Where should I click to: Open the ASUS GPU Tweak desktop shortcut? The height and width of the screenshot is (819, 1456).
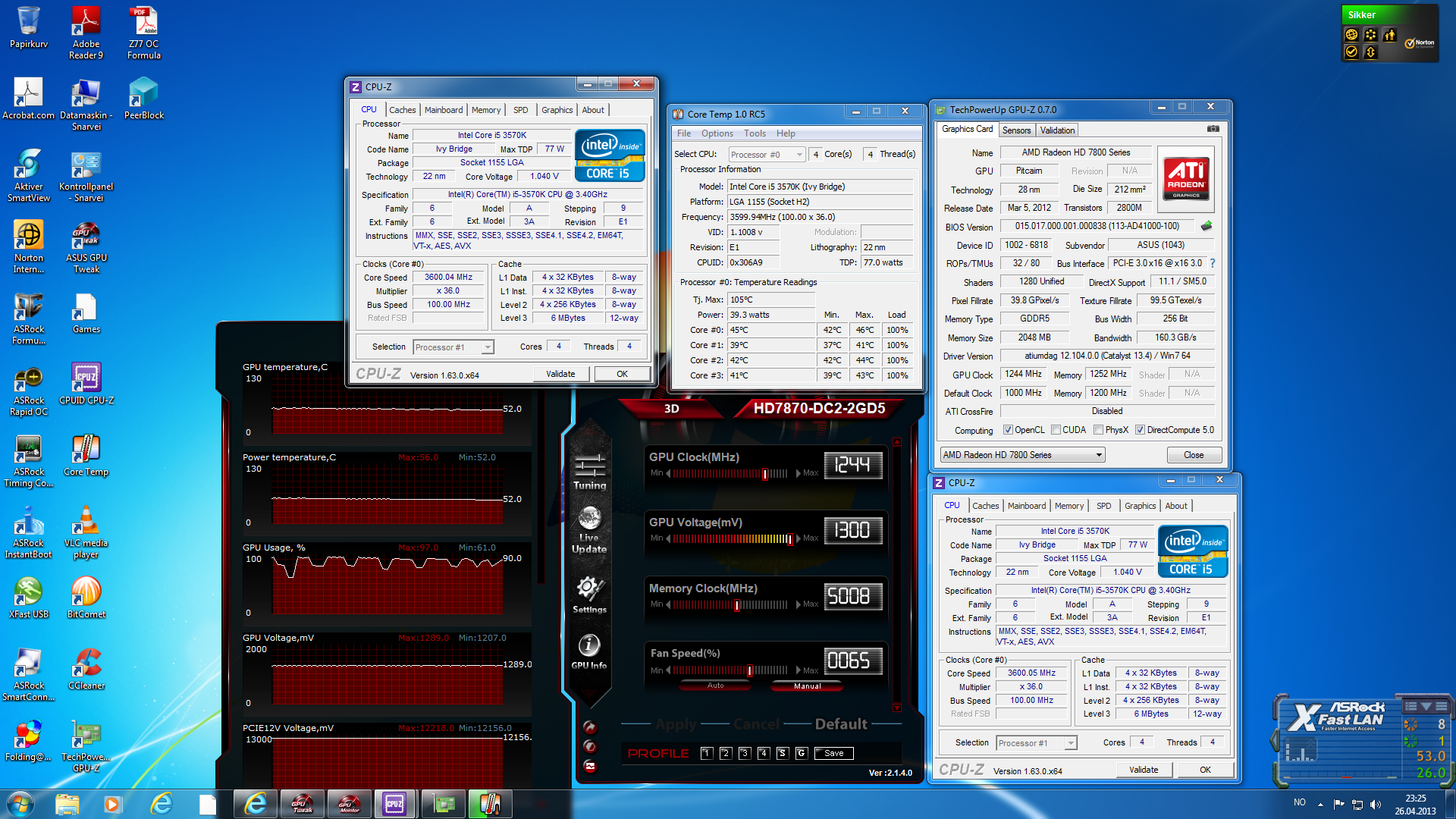(86, 247)
